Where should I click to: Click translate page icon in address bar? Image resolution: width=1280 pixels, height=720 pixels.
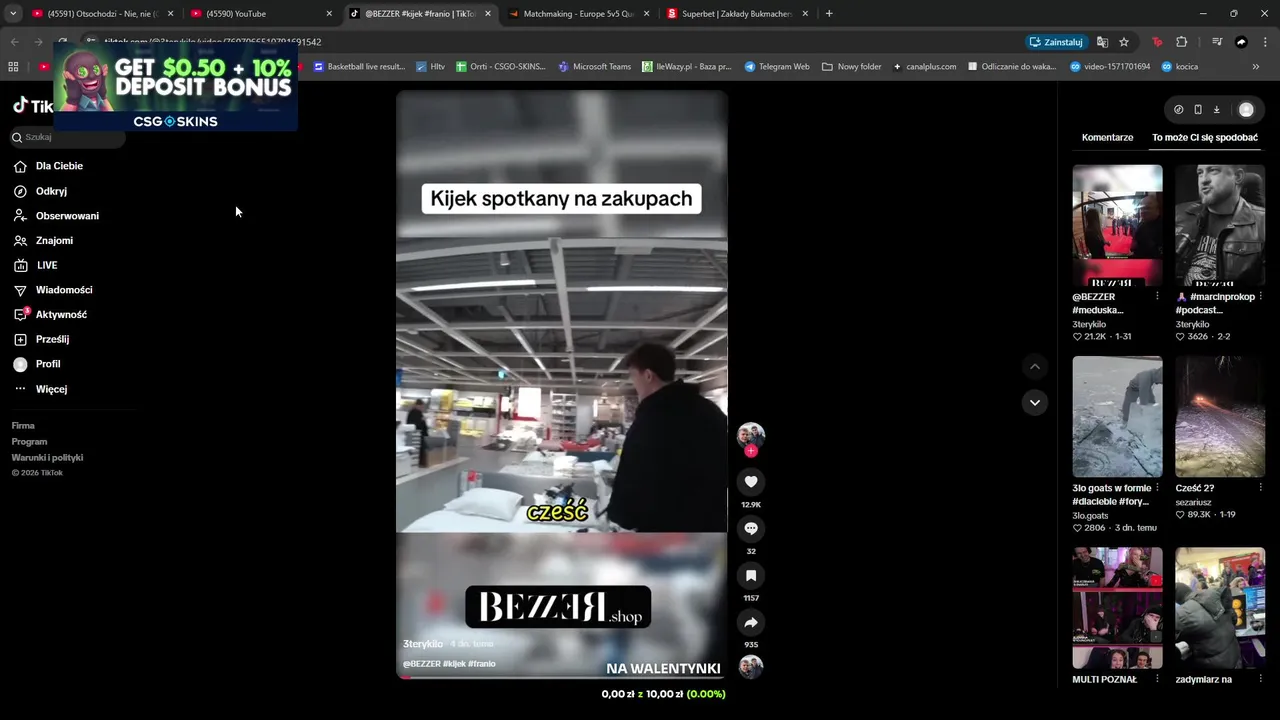1102,42
